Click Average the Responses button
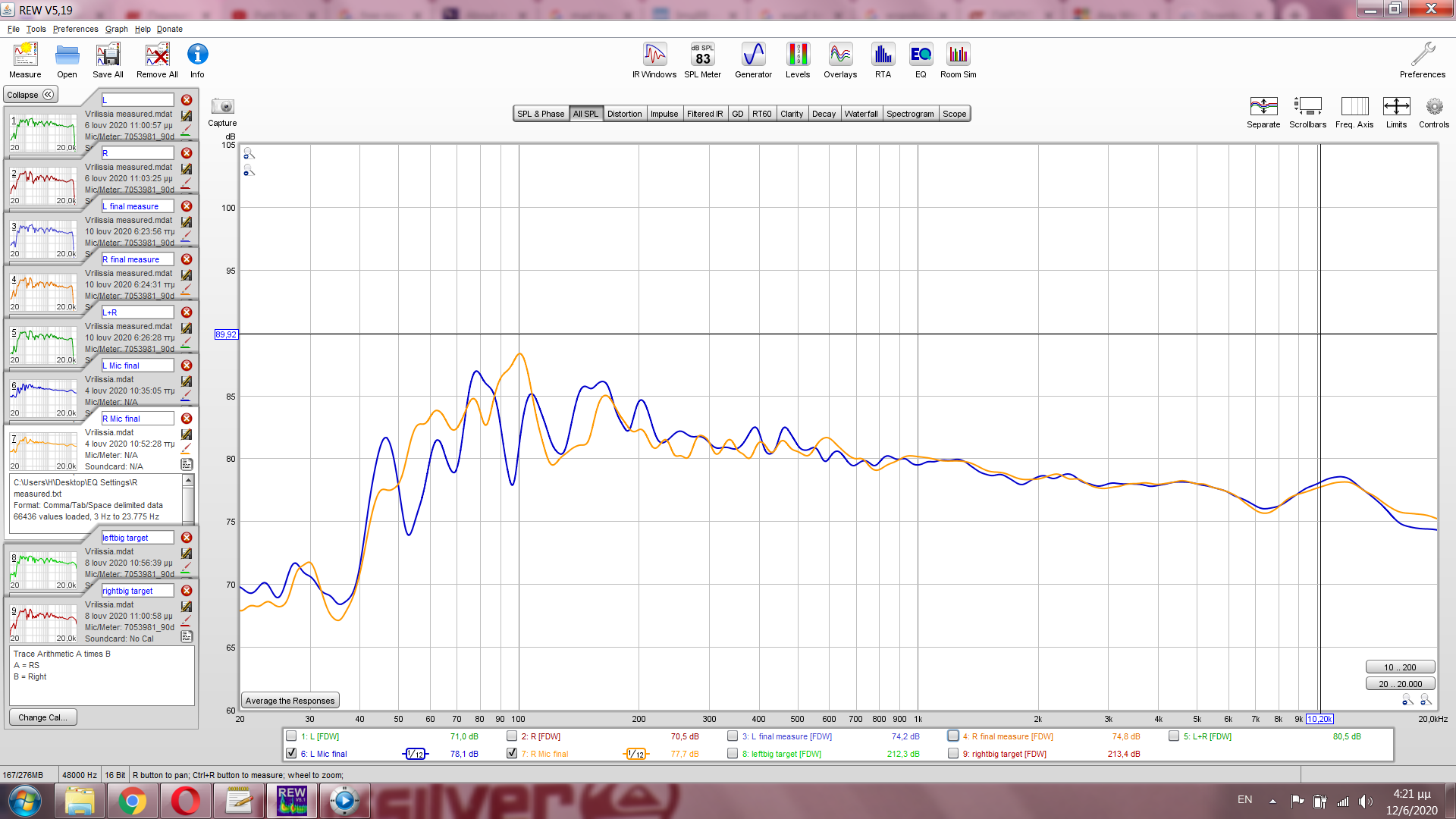Screen dimensions: 1456x819 [x=290, y=701]
